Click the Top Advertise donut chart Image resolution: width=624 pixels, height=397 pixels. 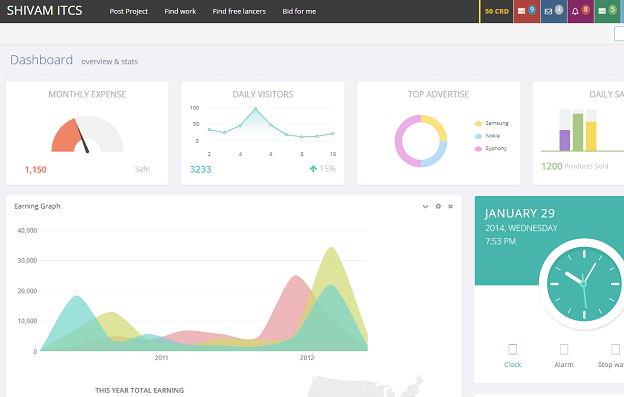coord(421,141)
